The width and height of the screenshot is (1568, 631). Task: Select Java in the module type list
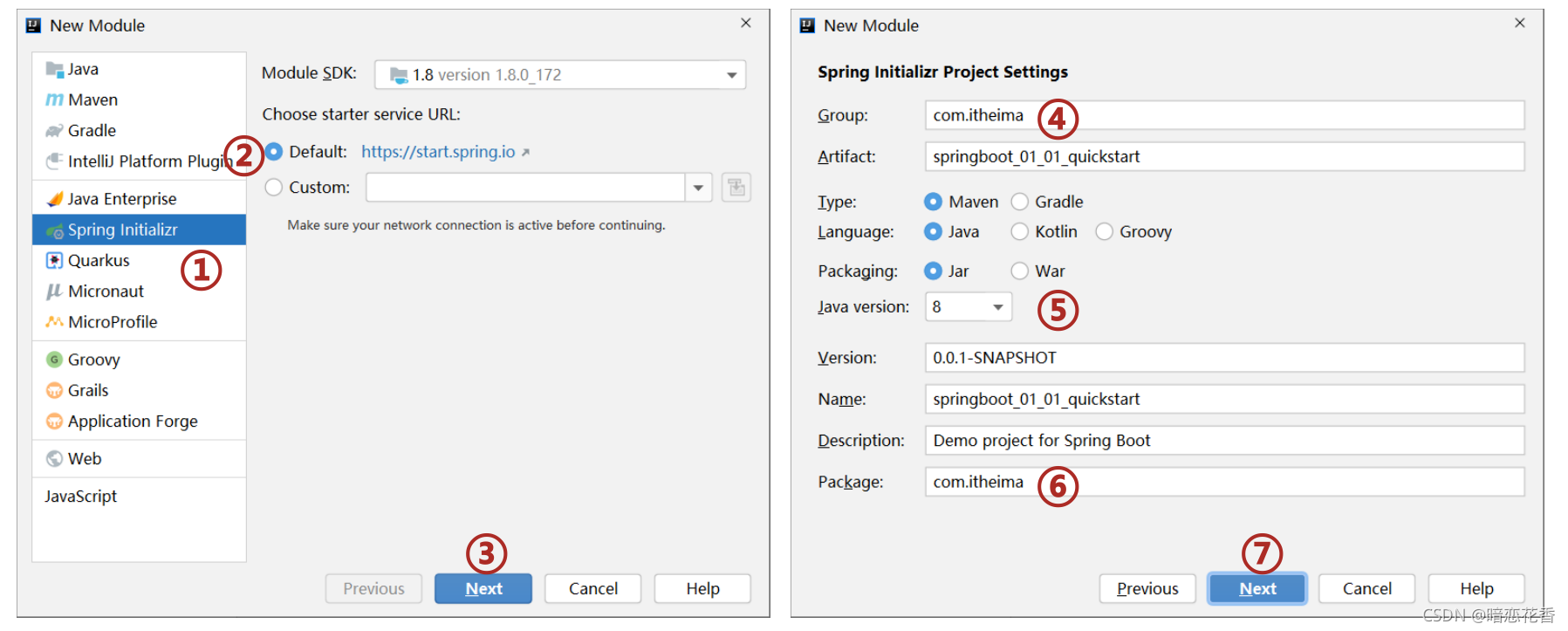click(x=139, y=69)
